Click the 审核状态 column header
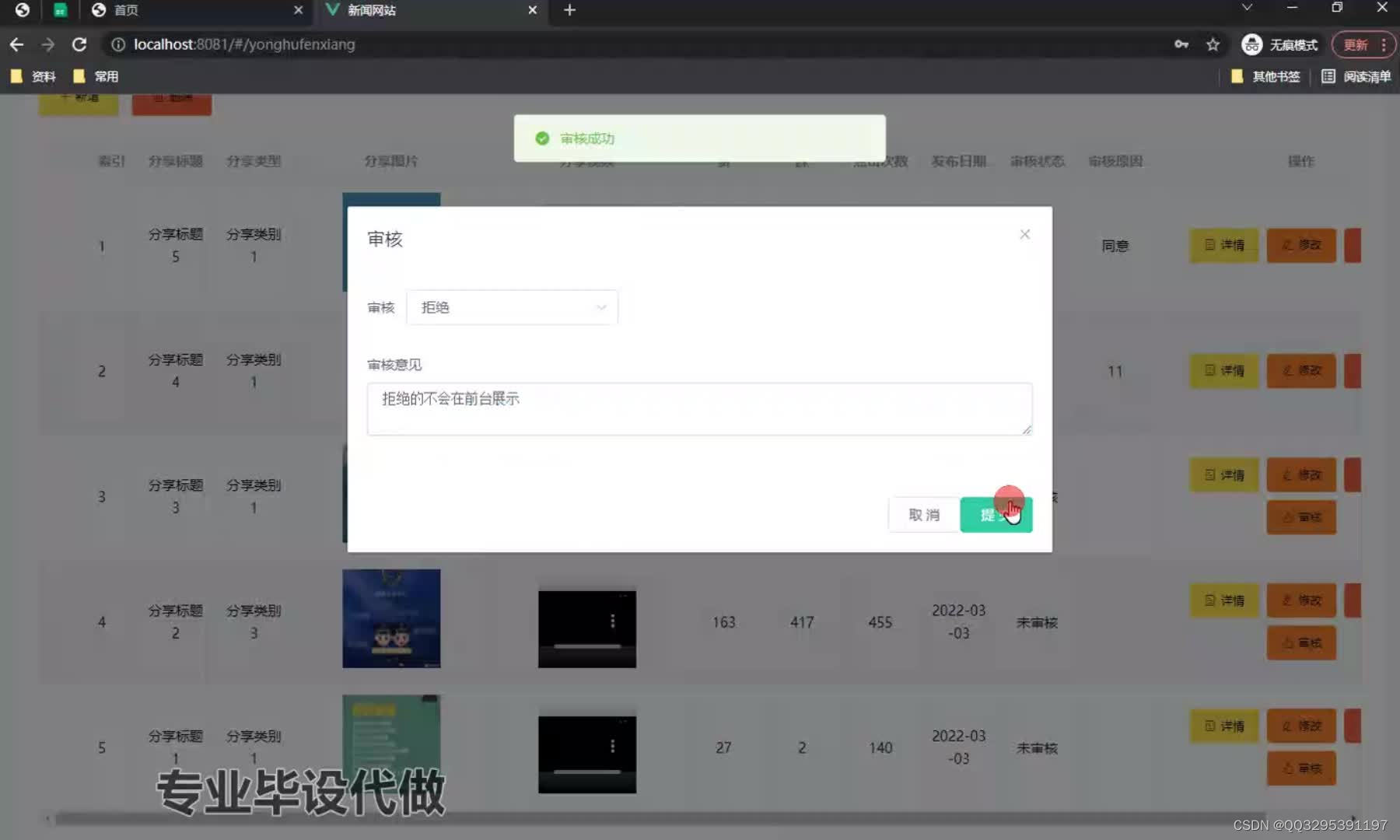 pyautogui.click(x=1037, y=161)
